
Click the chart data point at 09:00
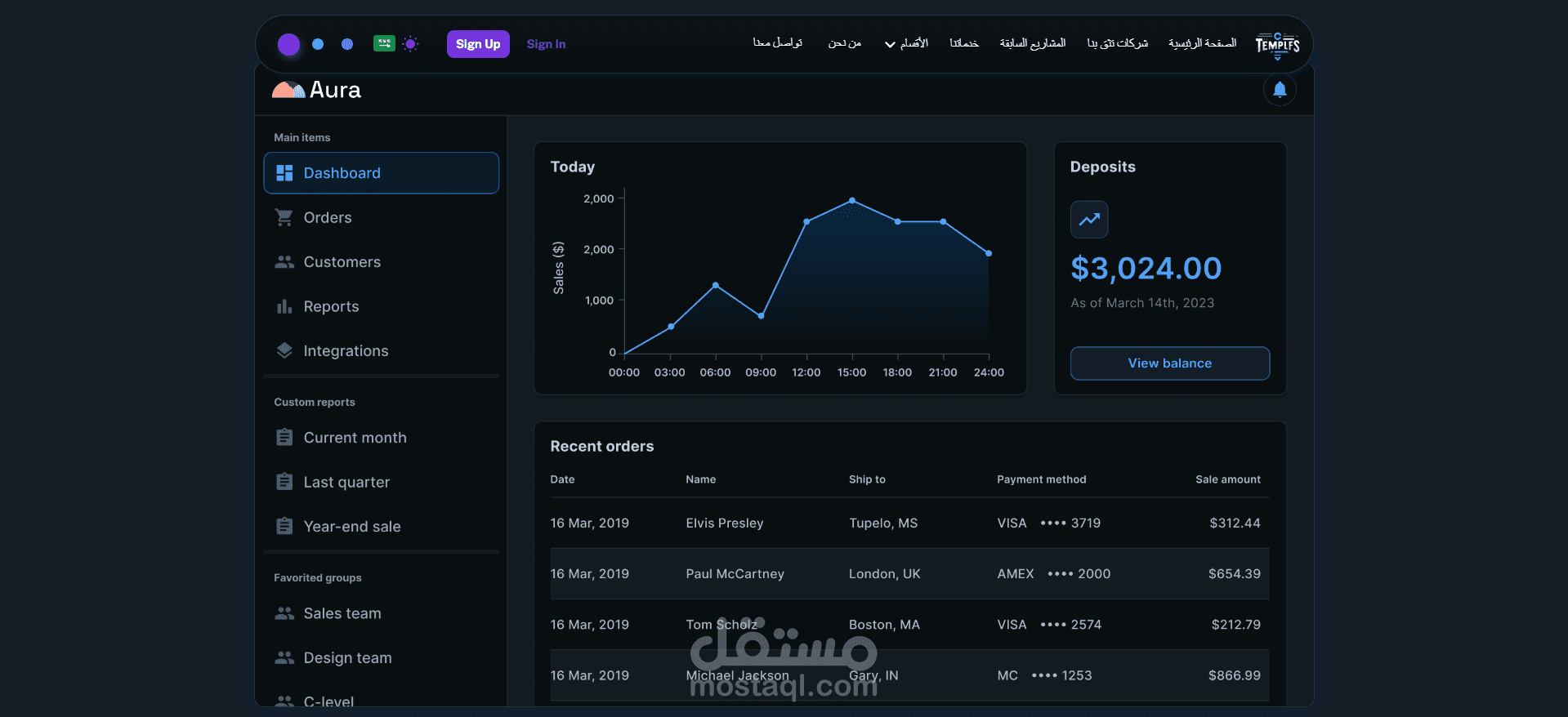pos(761,316)
